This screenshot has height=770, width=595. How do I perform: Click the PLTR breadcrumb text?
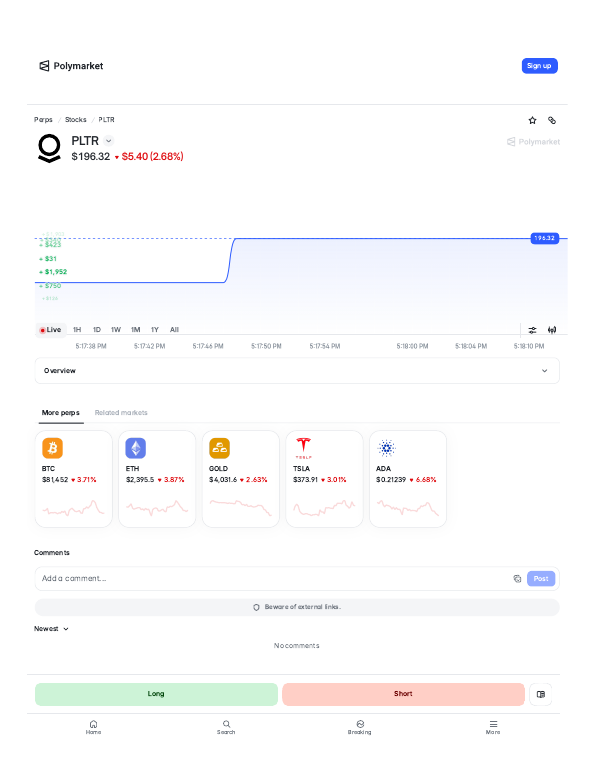click(x=107, y=120)
